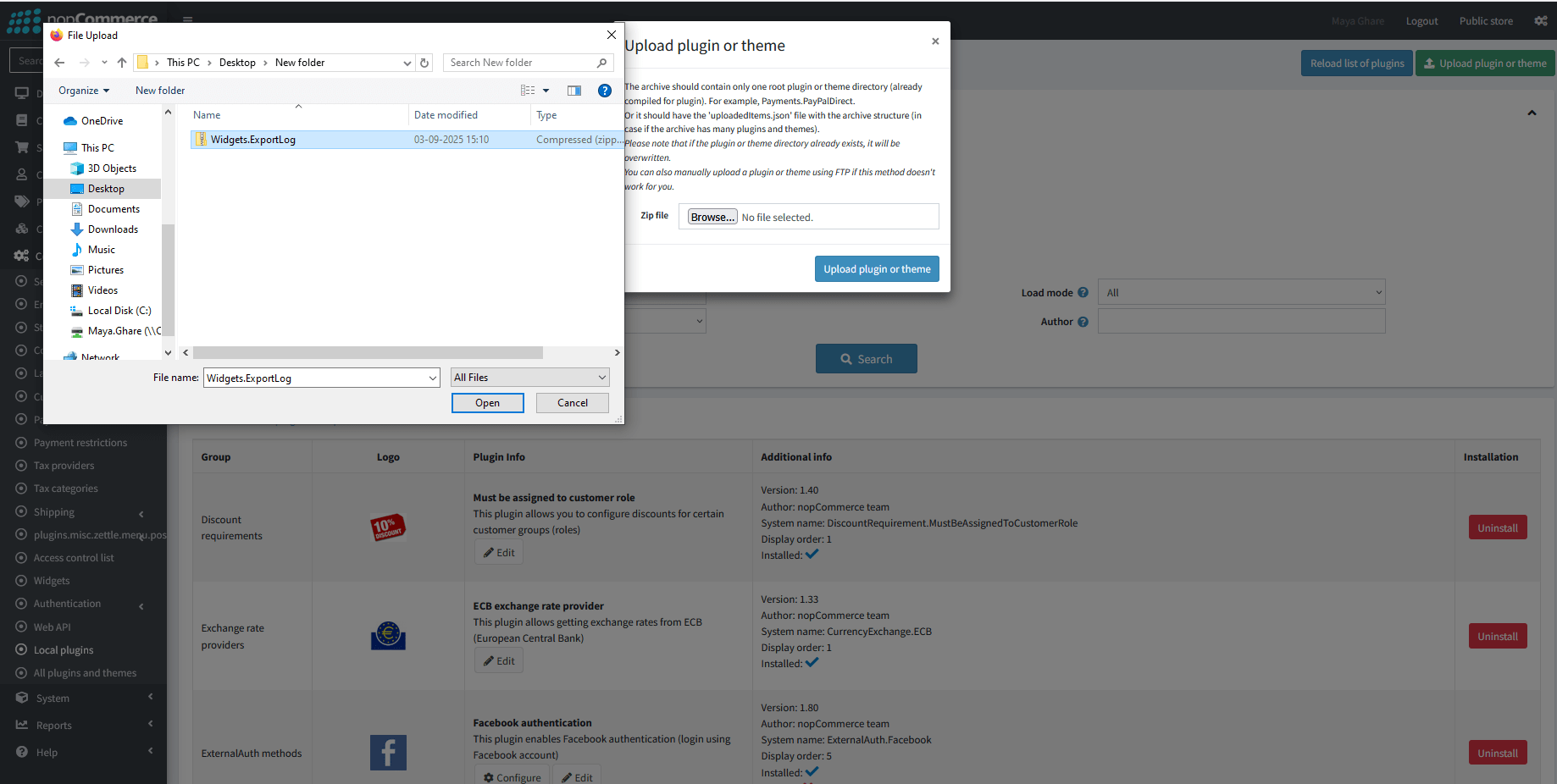
Task: Select the Widgets.ExportLog zip file
Action: [x=252, y=140]
